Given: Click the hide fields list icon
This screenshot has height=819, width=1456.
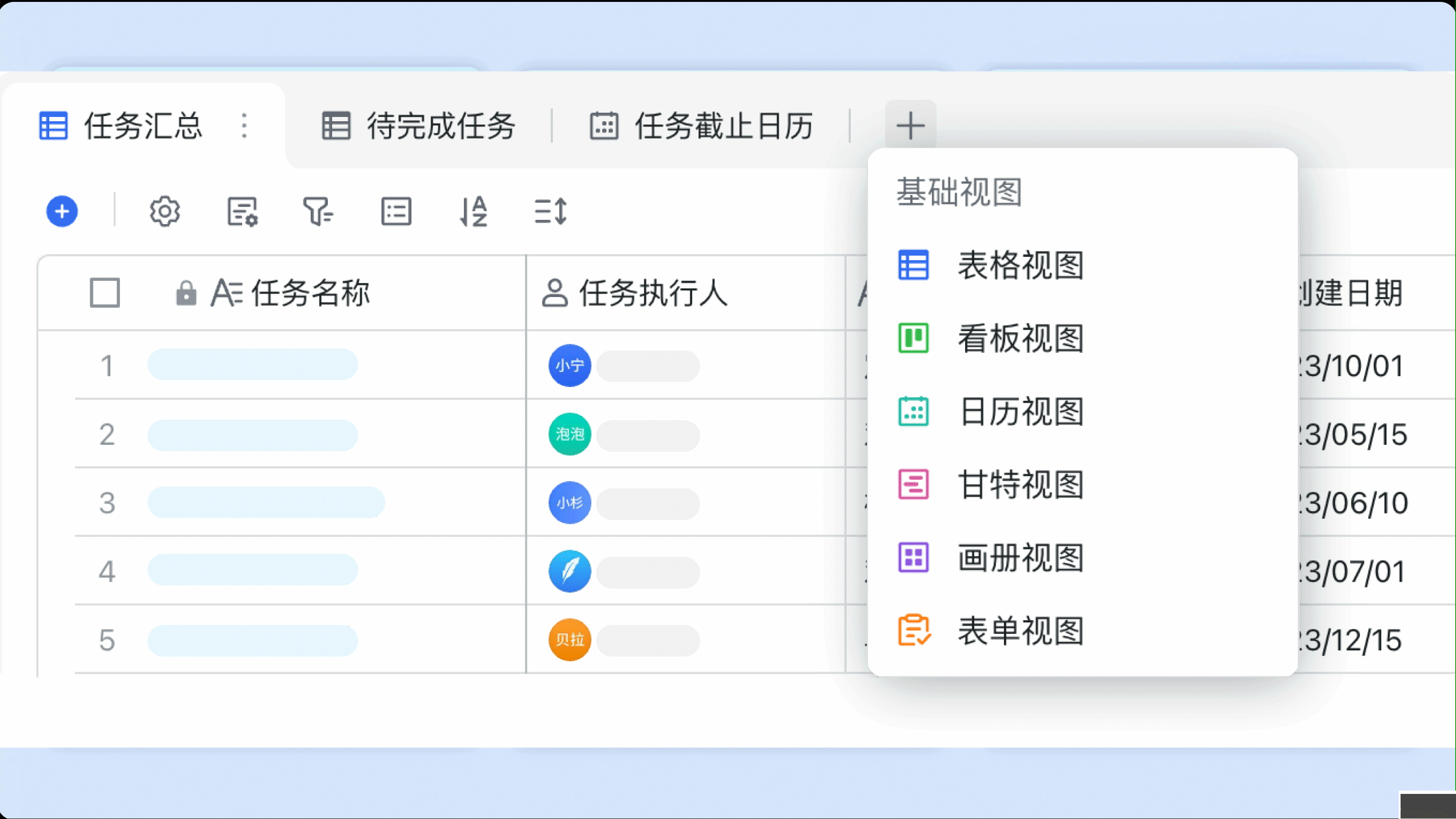Looking at the screenshot, I should click(x=396, y=211).
